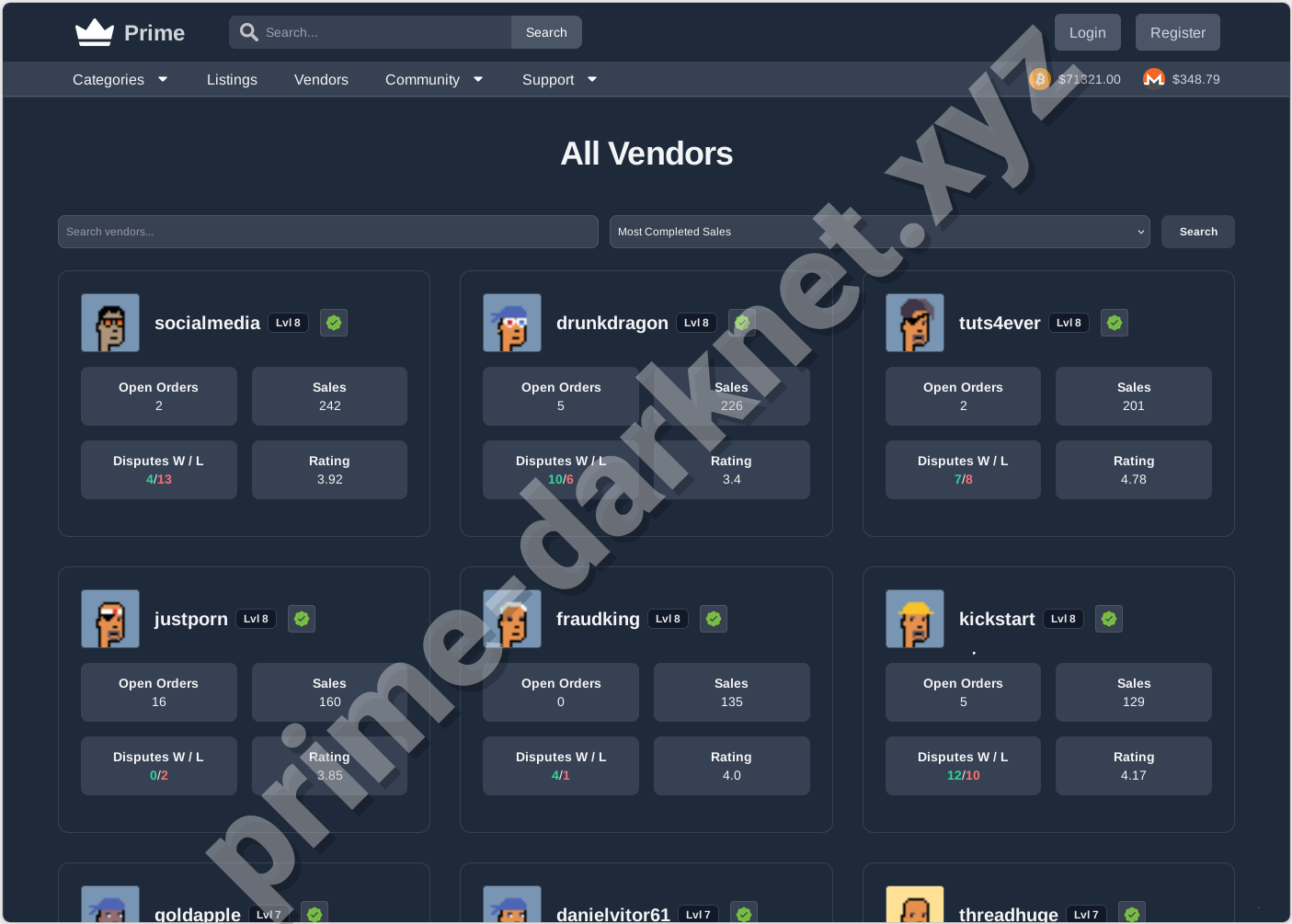The width and height of the screenshot is (1292, 924).
Task: Open kickstart's vendor avatar
Action: [914, 619]
